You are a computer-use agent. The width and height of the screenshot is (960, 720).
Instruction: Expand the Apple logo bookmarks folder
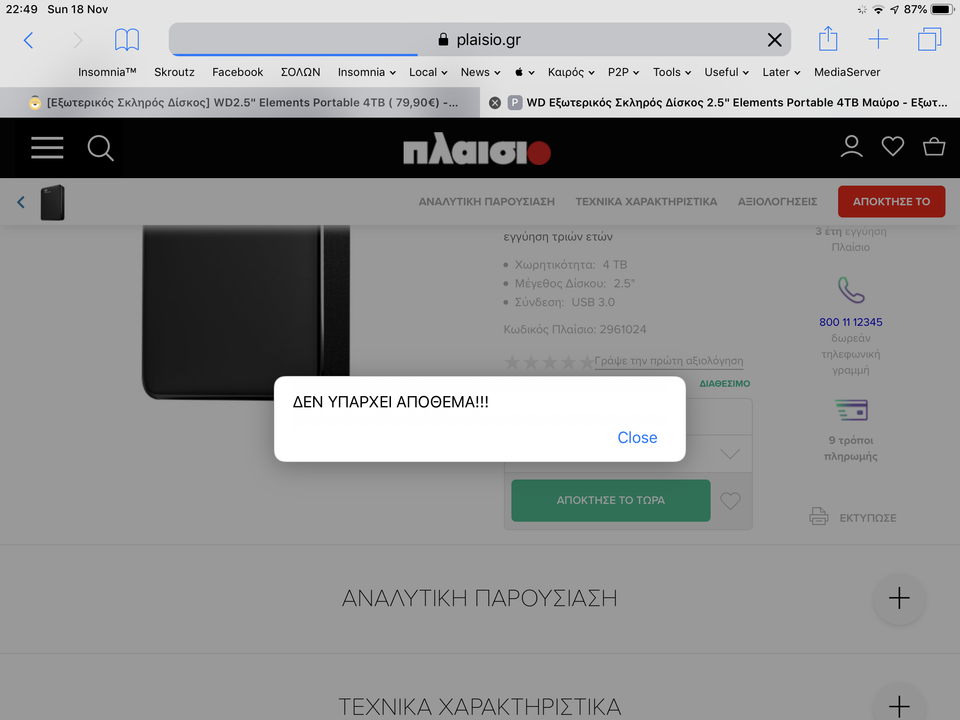click(x=525, y=72)
